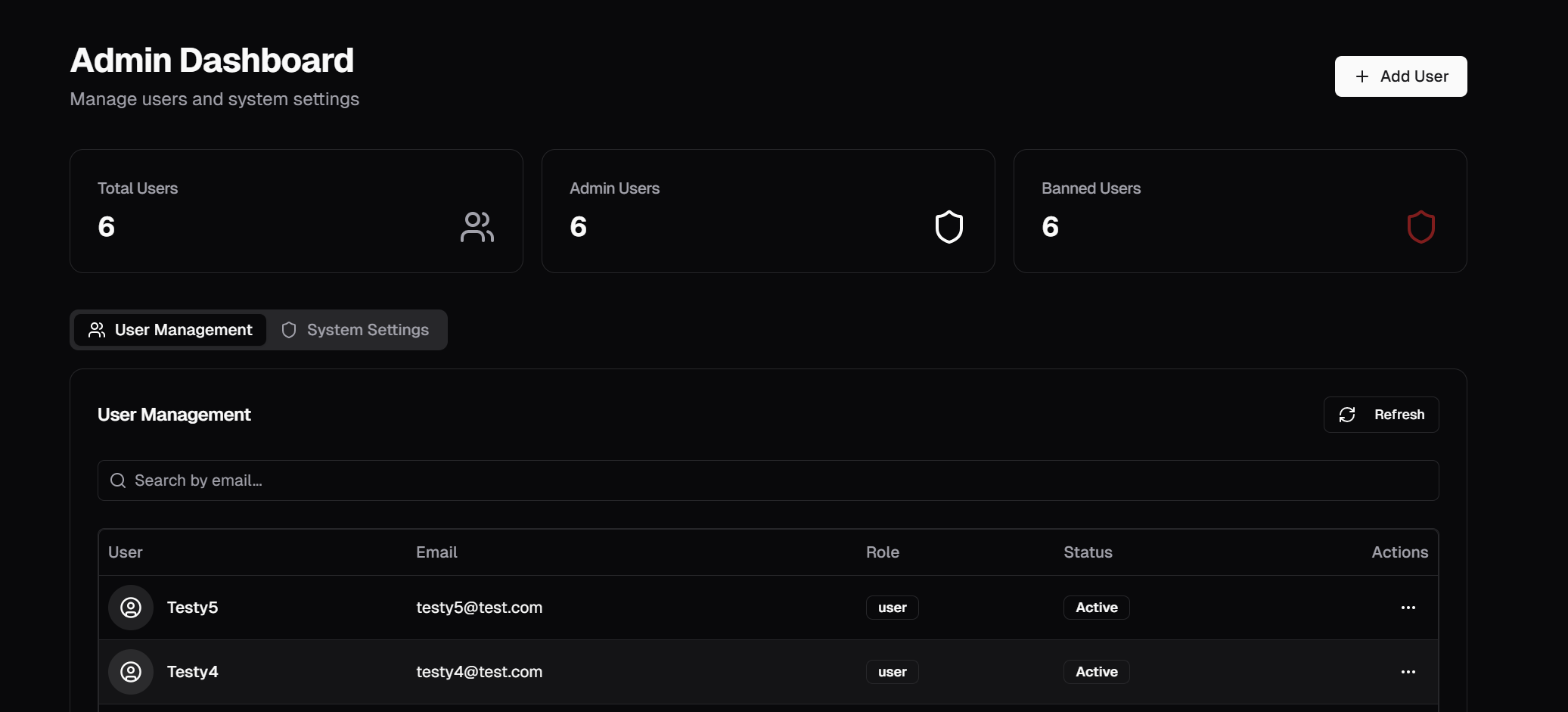Click the Testy5 user name
1568x712 pixels.
coord(193,608)
